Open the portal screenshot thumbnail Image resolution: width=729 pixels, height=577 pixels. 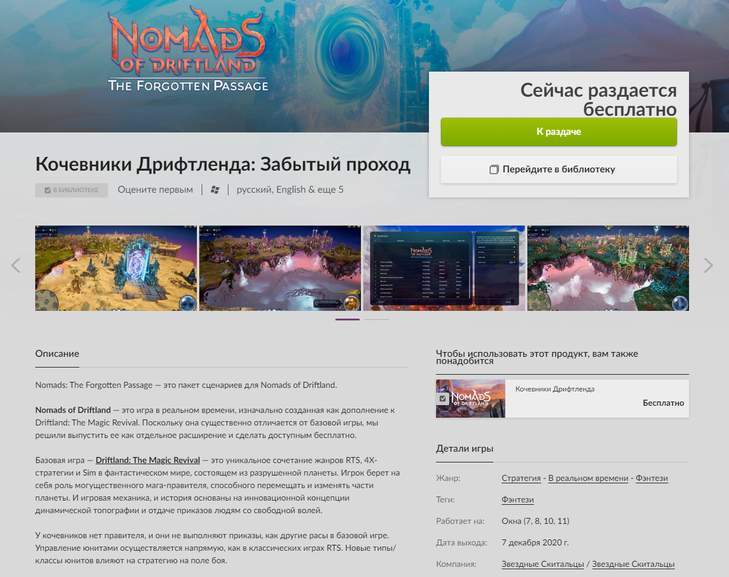click(116, 268)
